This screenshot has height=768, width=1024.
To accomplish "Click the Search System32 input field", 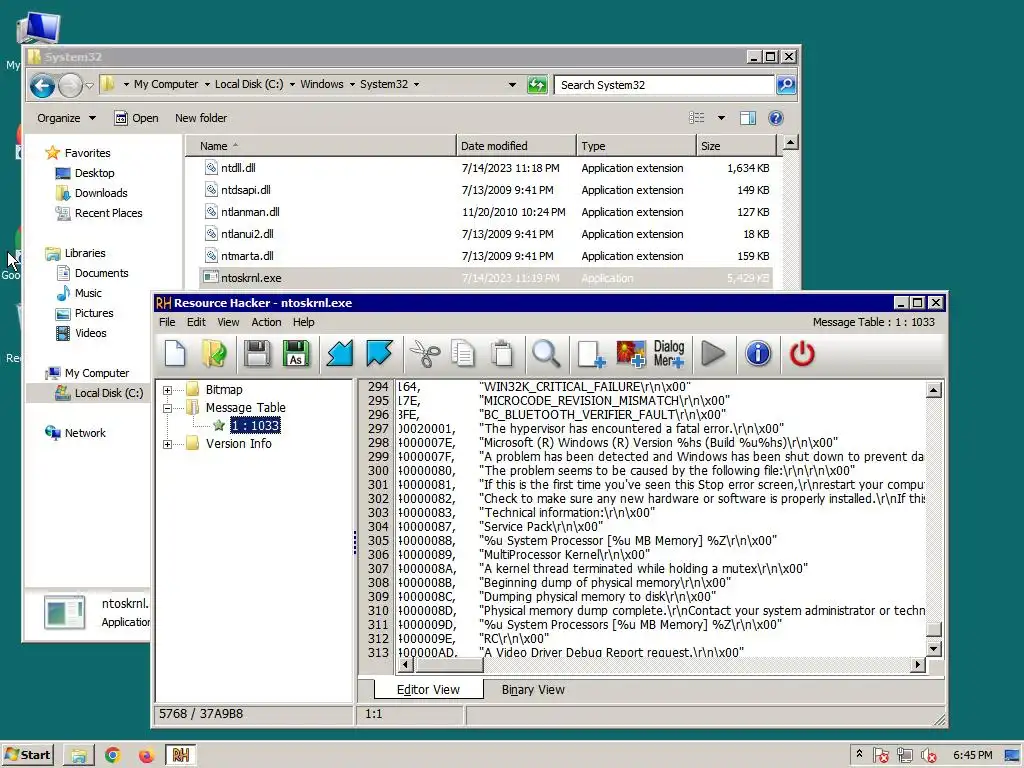I will (664, 85).
